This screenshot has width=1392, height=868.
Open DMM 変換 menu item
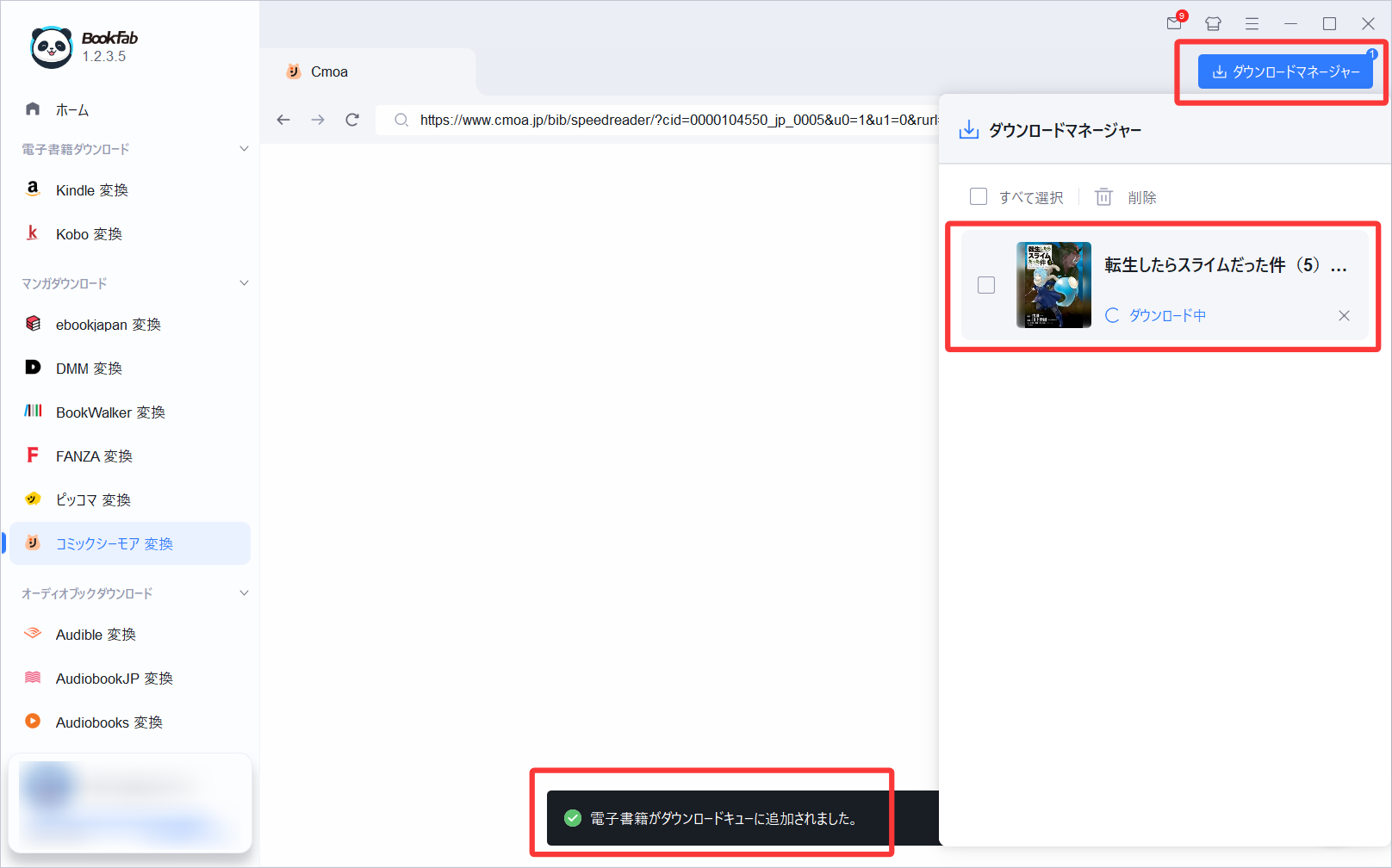pyautogui.click(x=129, y=368)
